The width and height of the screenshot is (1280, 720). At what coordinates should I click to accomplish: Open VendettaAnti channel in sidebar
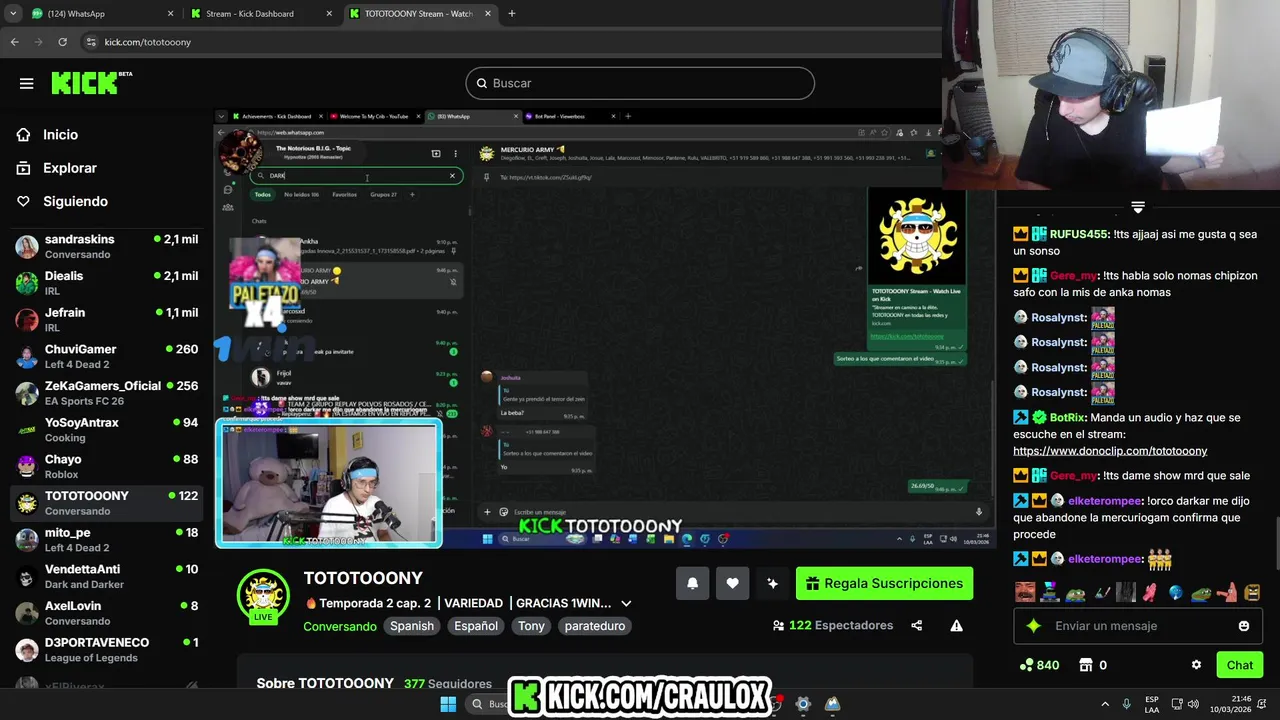point(106,577)
